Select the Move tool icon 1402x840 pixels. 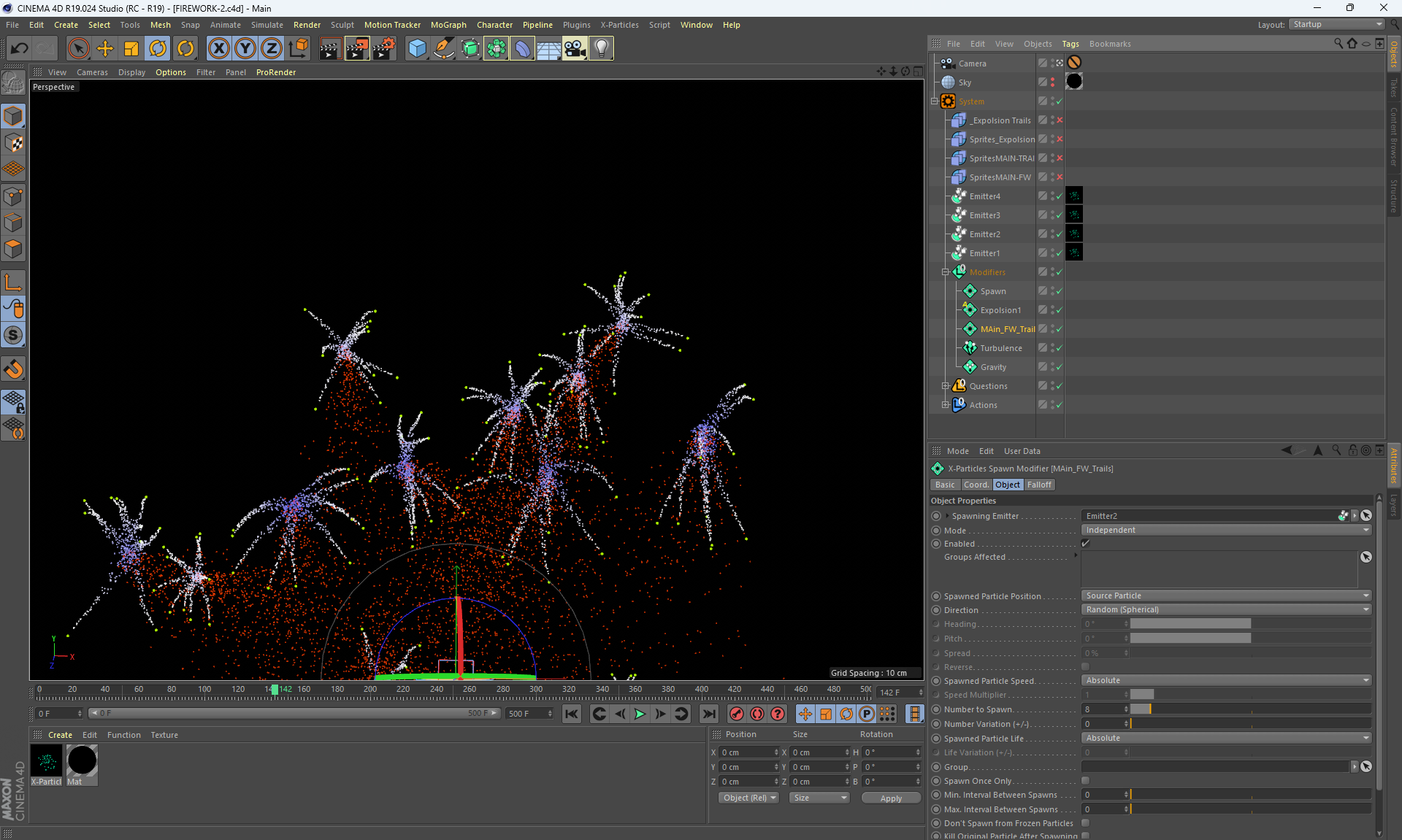(x=105, y=48)
